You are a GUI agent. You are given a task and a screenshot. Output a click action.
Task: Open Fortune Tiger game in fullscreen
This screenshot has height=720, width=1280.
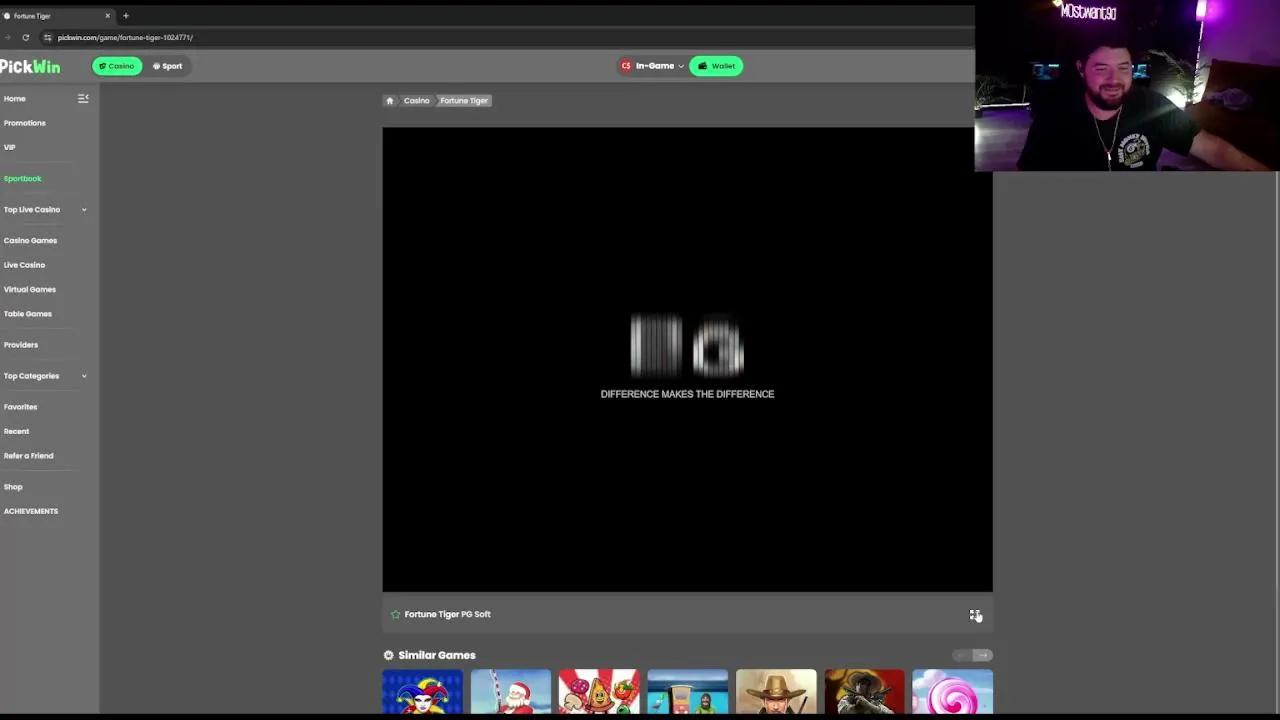tap(975, 615)
